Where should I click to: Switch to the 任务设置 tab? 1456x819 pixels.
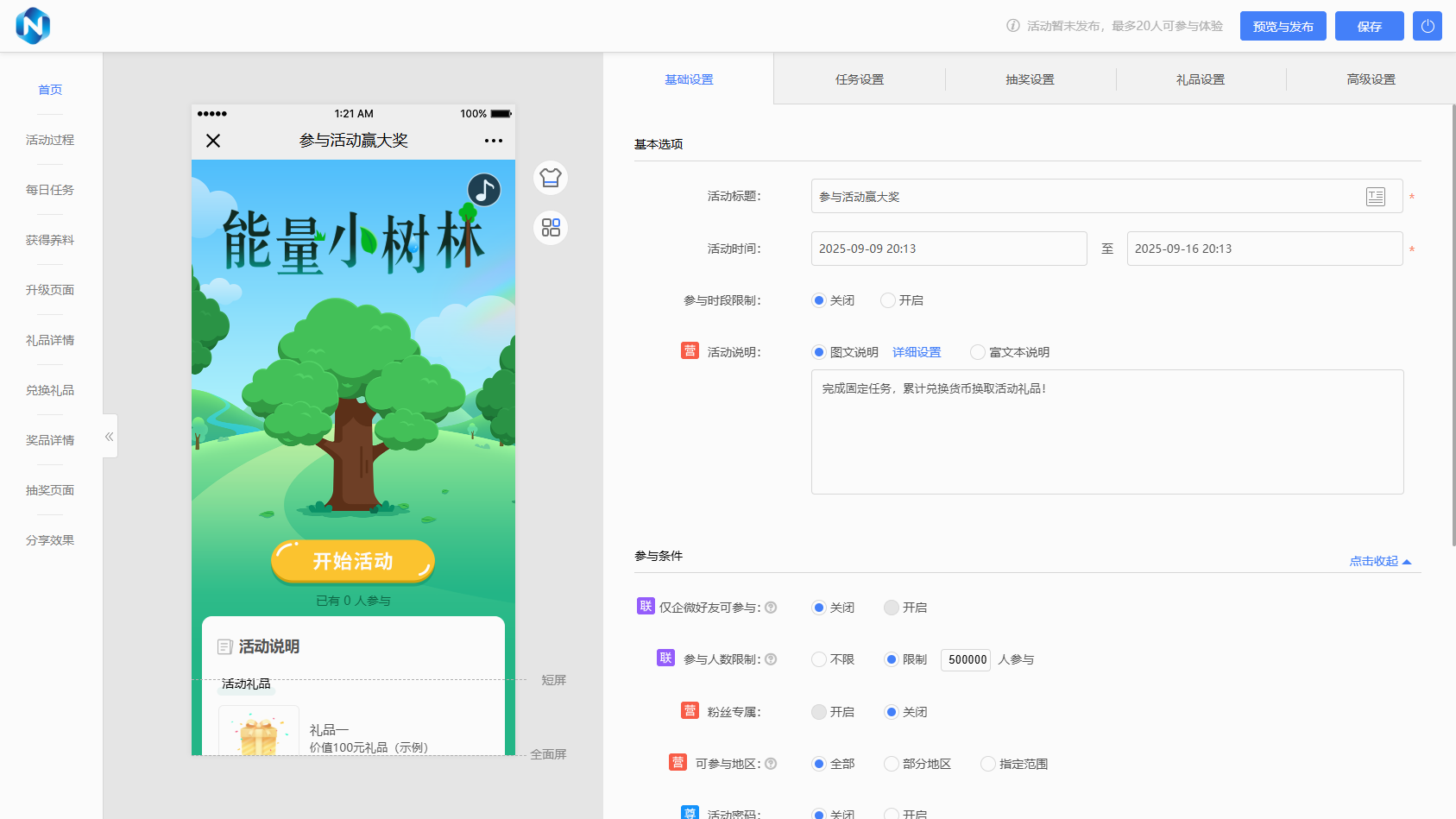pos(859,79)
